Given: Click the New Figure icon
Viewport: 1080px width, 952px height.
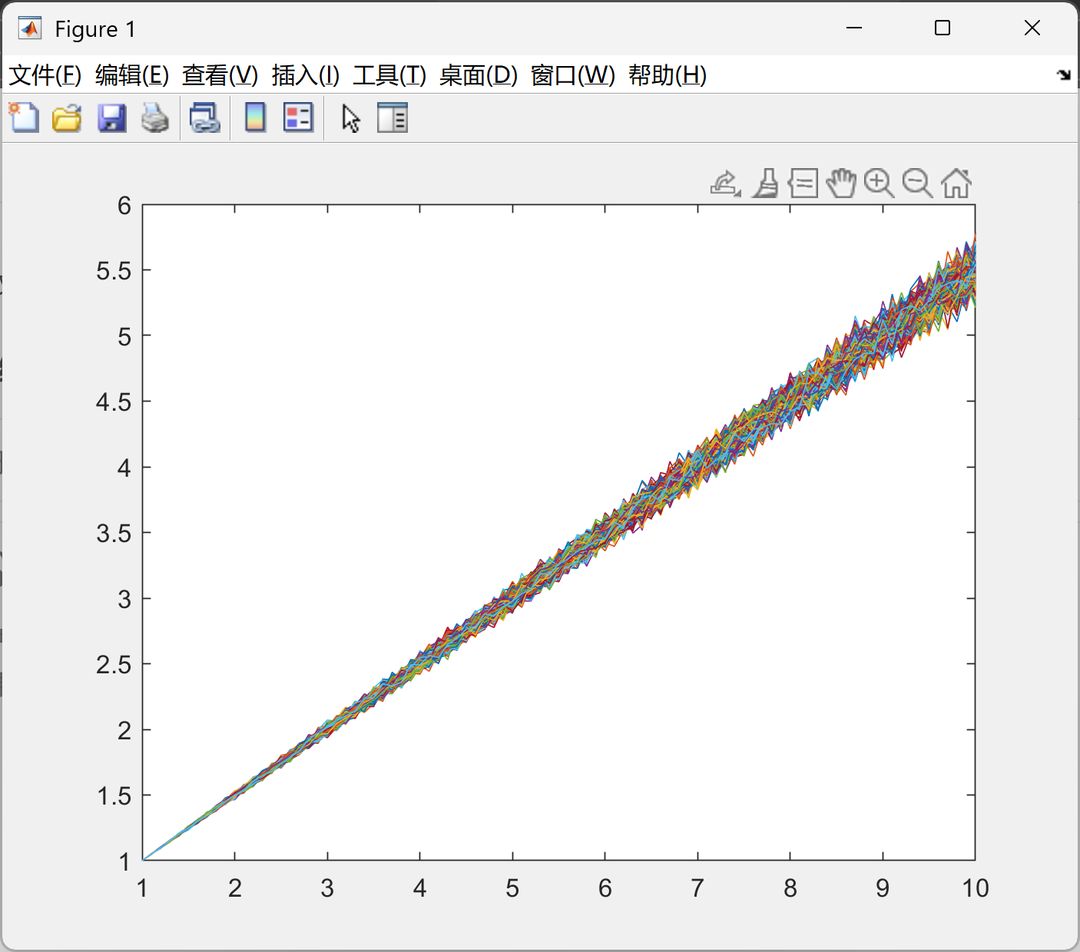Looking at the screenshot, I should click(24, 118).
